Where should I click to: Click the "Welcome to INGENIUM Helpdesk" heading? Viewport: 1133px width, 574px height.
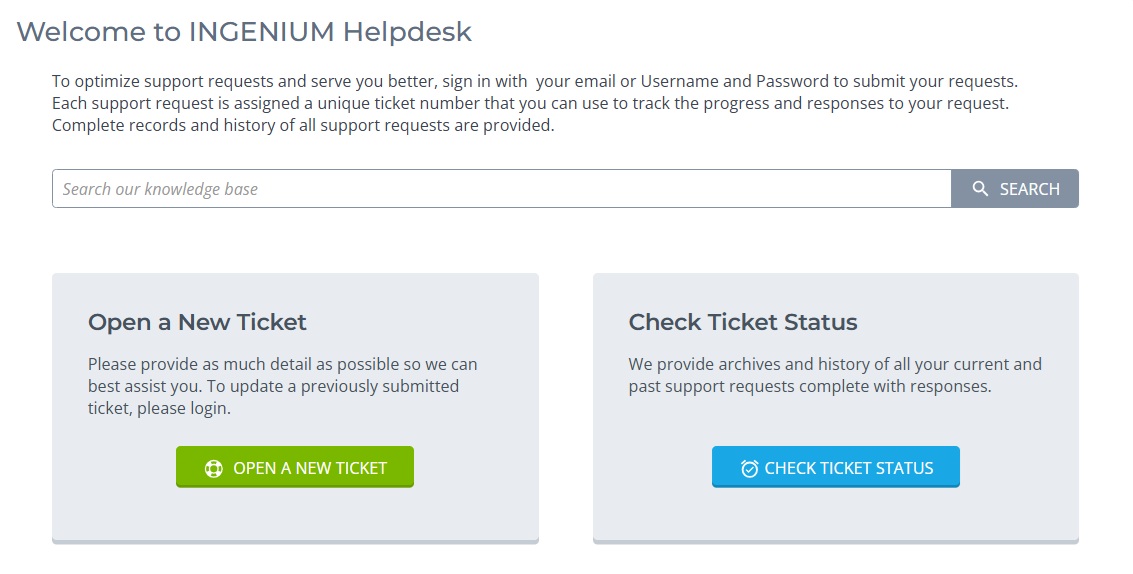[x=244, y=32]
